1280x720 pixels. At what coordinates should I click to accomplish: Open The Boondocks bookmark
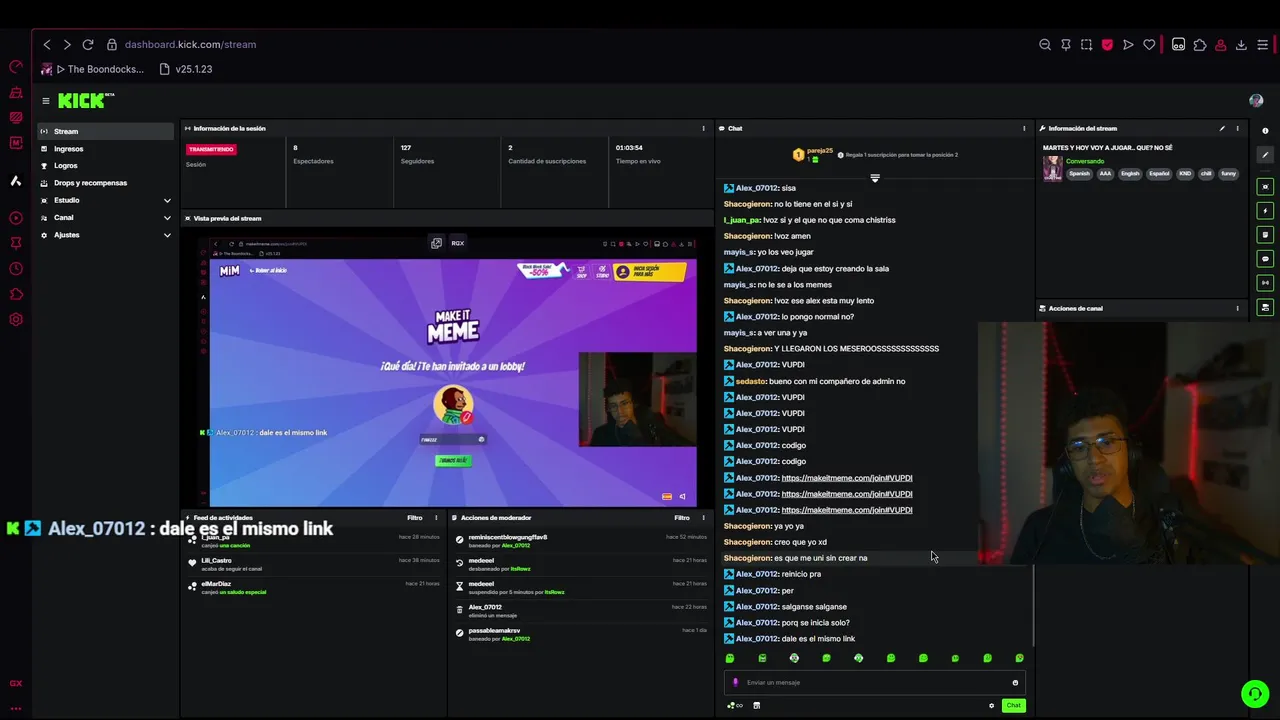[x=93, y=69]
